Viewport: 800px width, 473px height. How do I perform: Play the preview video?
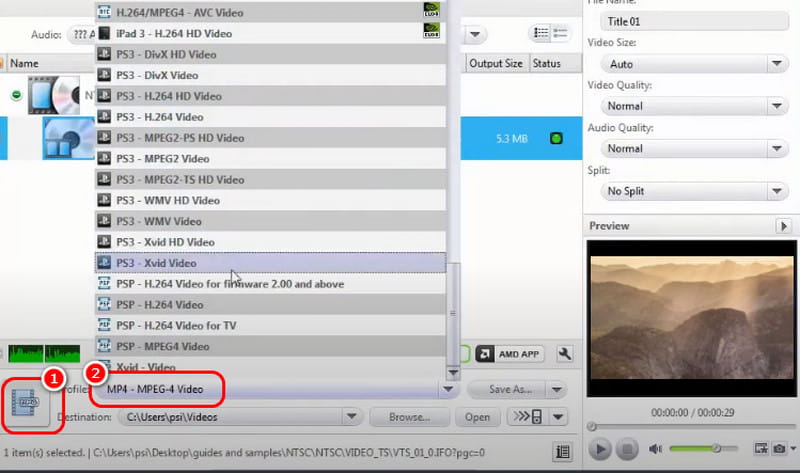click(599, 449)
